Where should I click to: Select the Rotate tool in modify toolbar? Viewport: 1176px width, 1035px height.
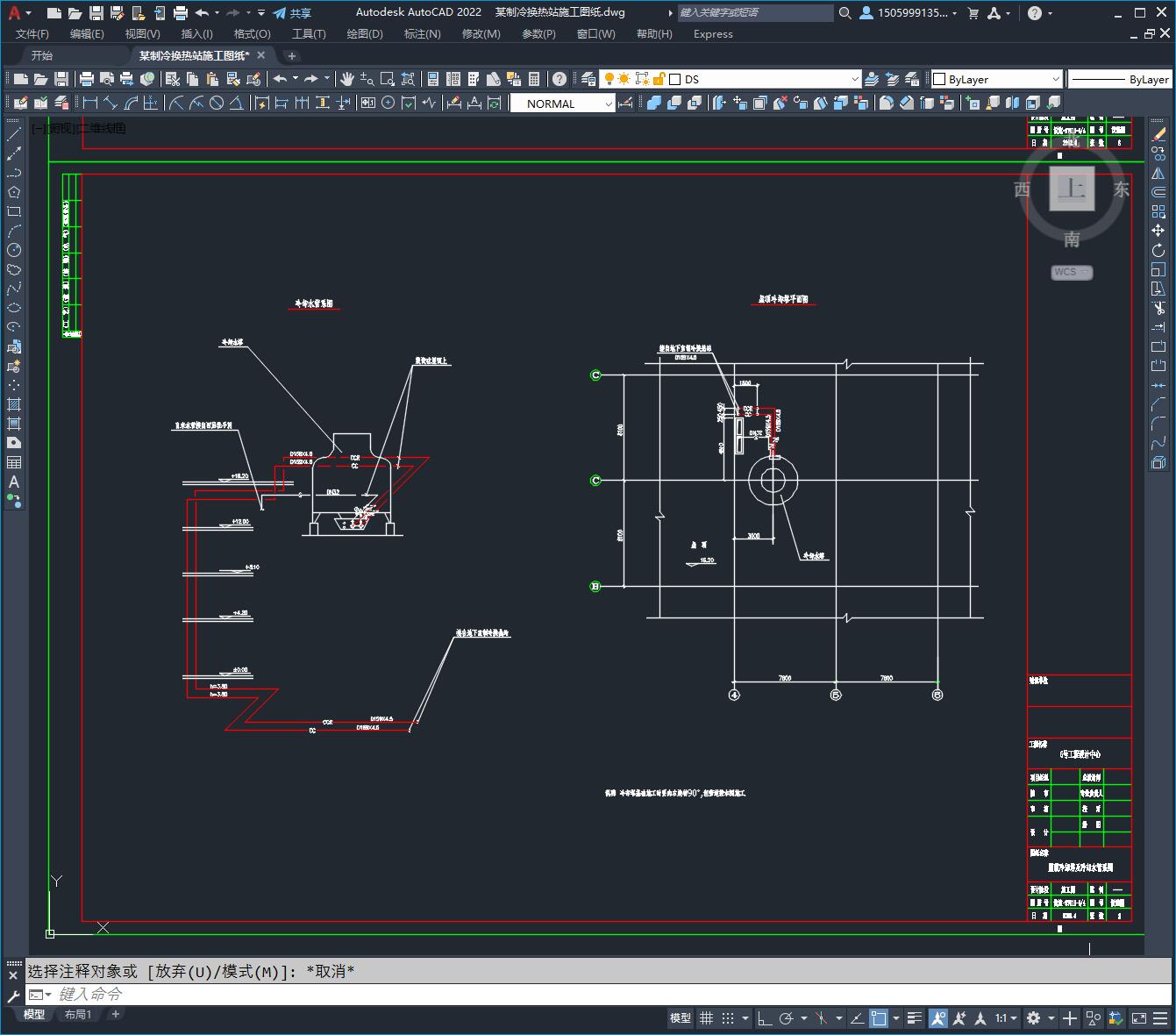tap(1158, 250)
